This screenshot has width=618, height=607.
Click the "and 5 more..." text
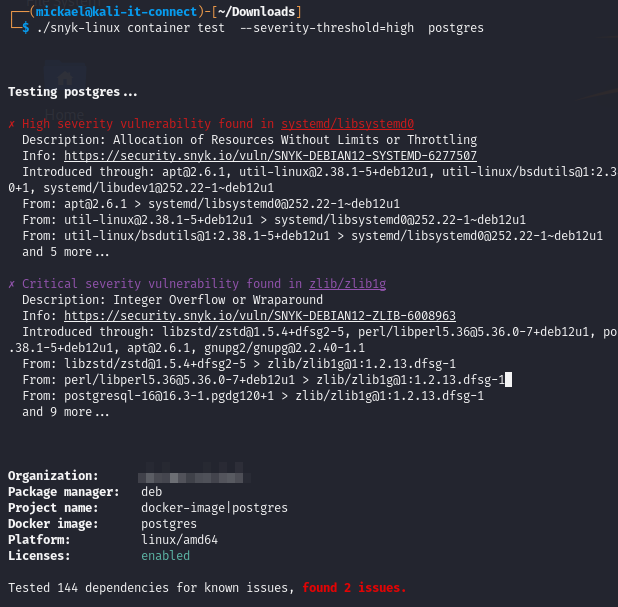(x=67, y=252)
